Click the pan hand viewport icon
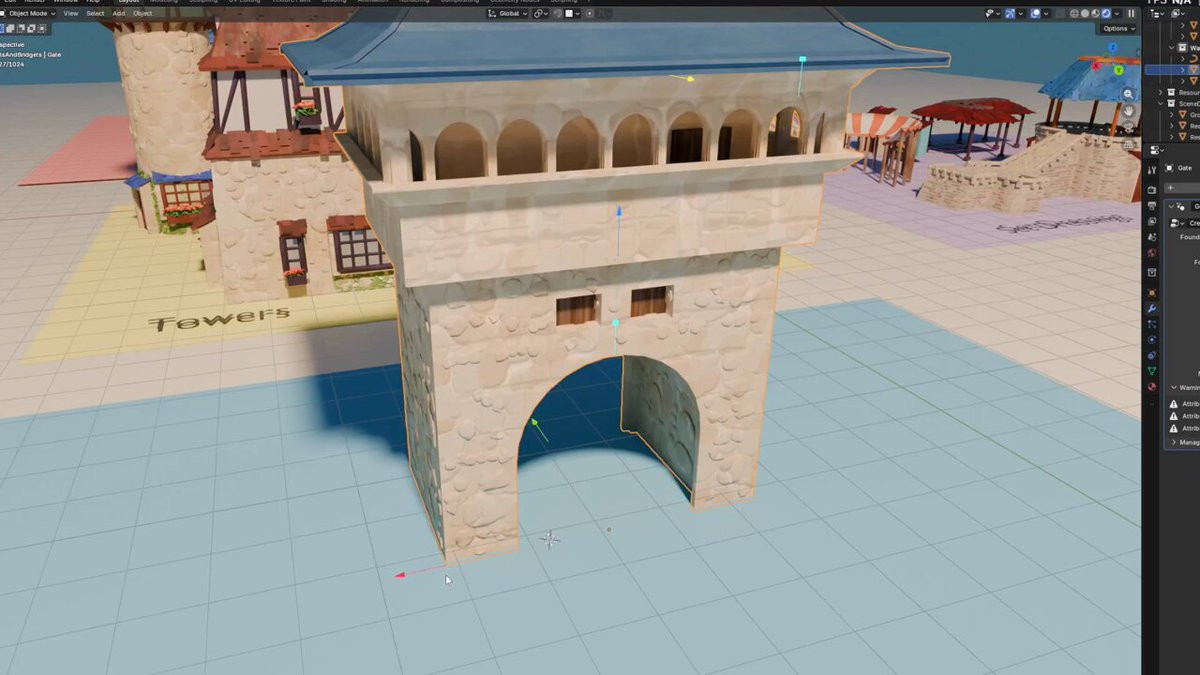 [x=1128, y=111]
